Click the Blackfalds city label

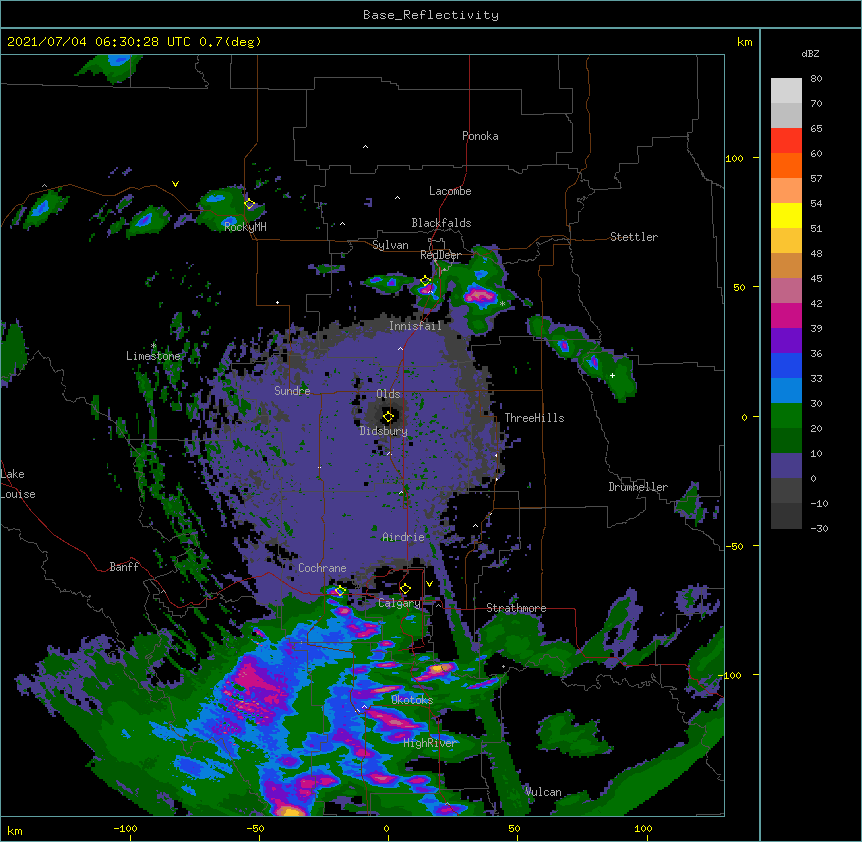[441, 223]
